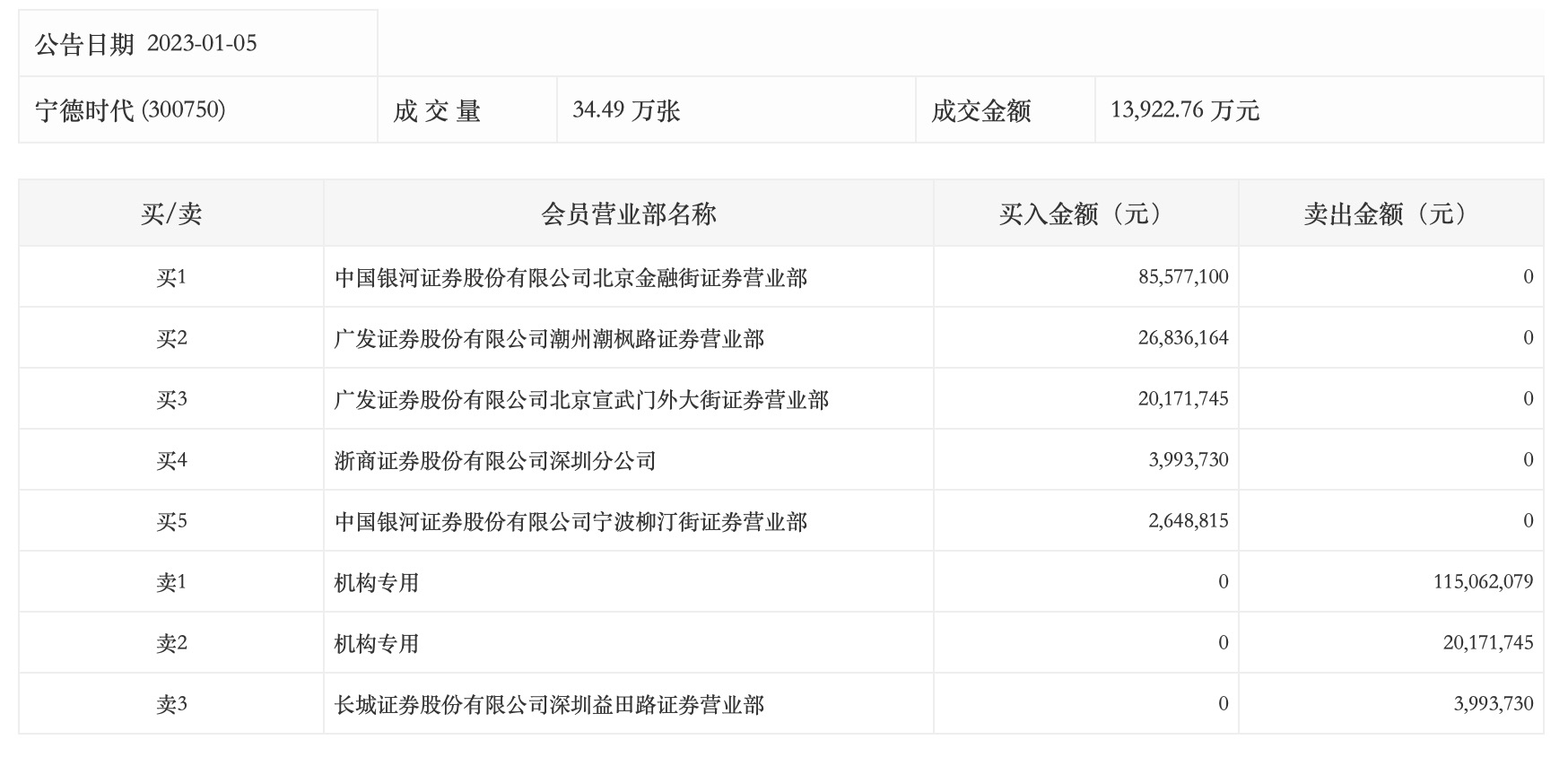Click 中国银河证券北京金融街证券营业部 name
The image size is (1568, 757).
(x=571, y=278)
